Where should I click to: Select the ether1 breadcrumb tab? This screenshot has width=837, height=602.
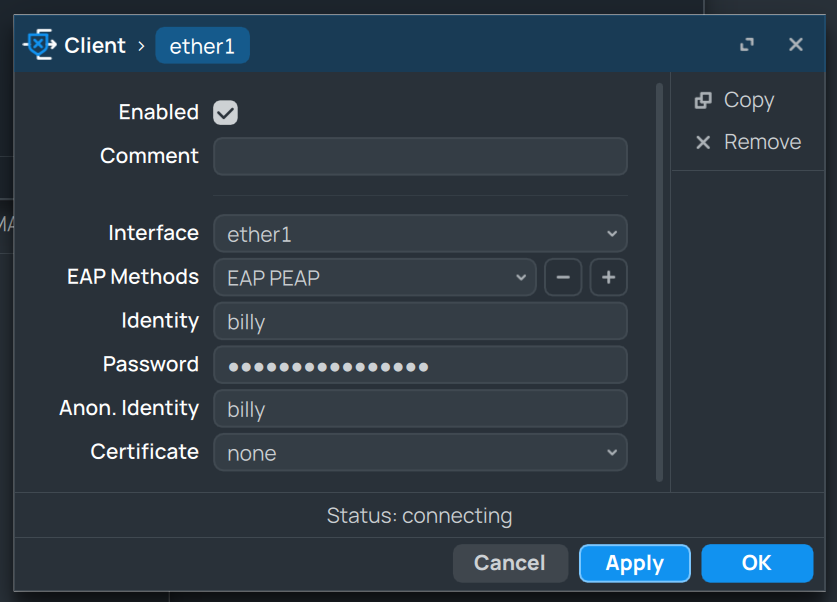click(x=202, y=46)
